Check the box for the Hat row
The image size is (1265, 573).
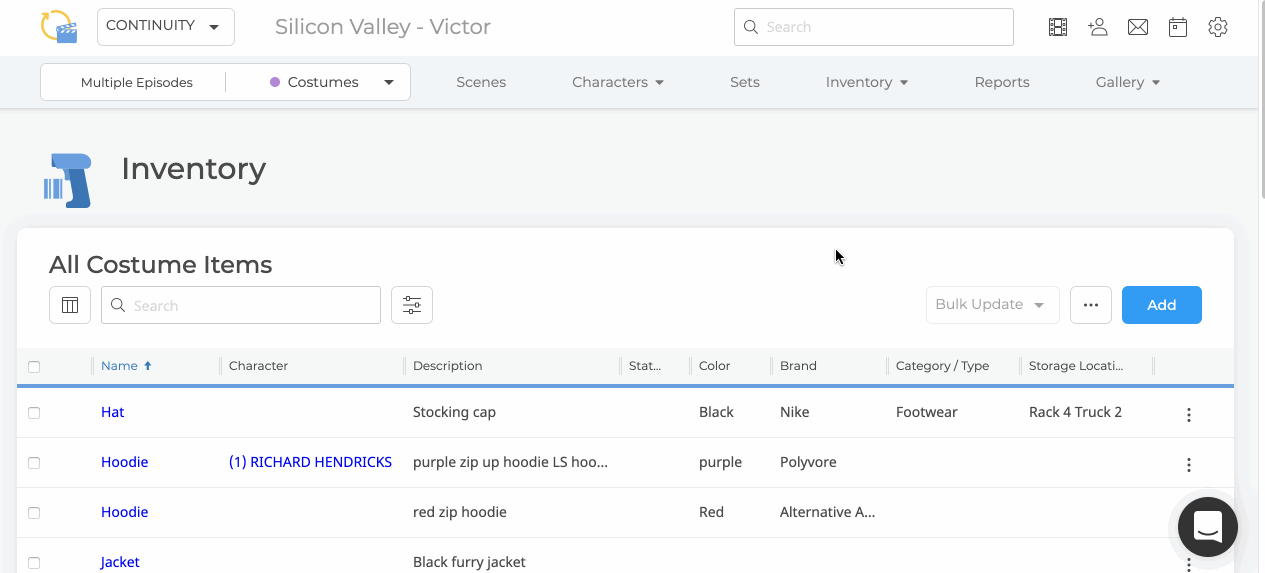(x=34, y=413)
